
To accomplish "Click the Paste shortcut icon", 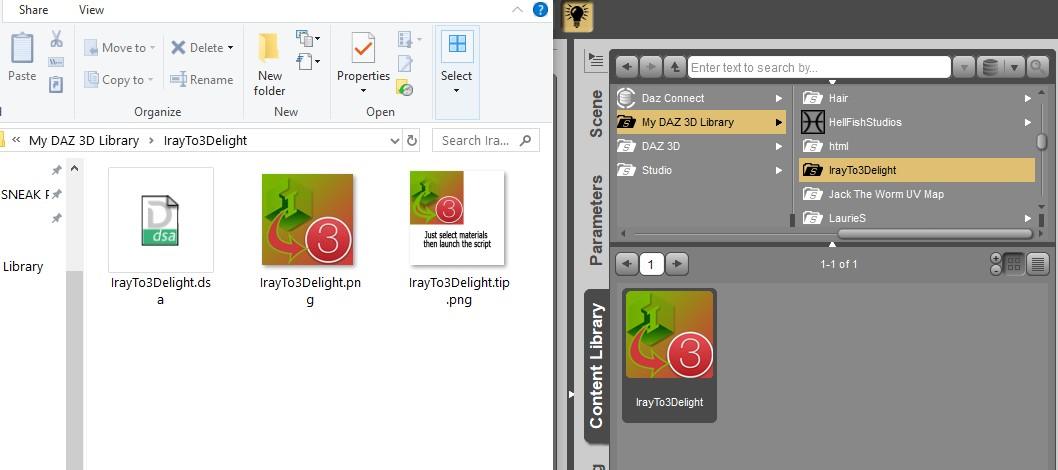I will coord(56,84).
